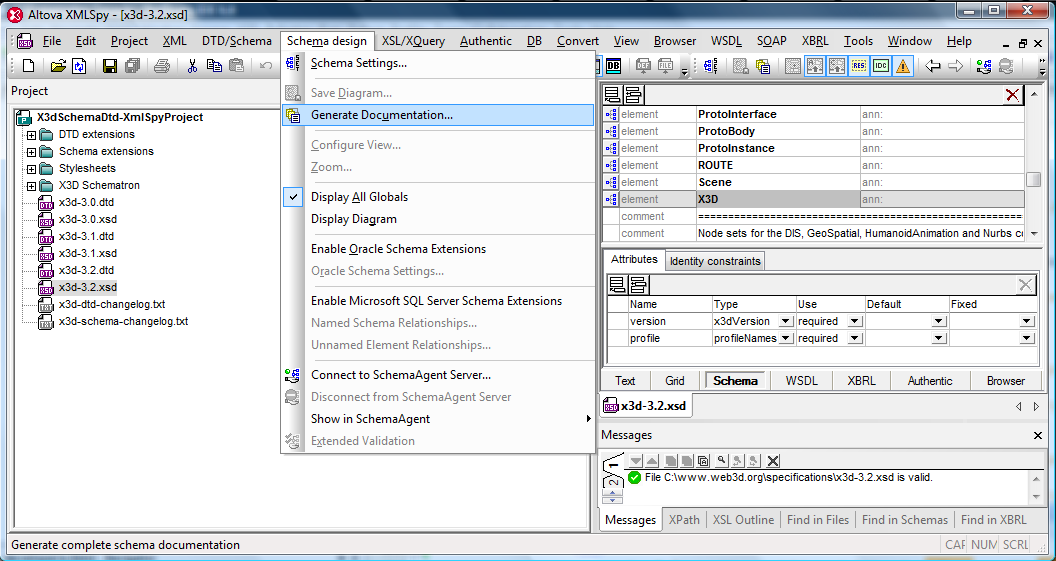Click the Cut scissors toolbar icon
Screen dimensions: 1056x561
point(192,66)
